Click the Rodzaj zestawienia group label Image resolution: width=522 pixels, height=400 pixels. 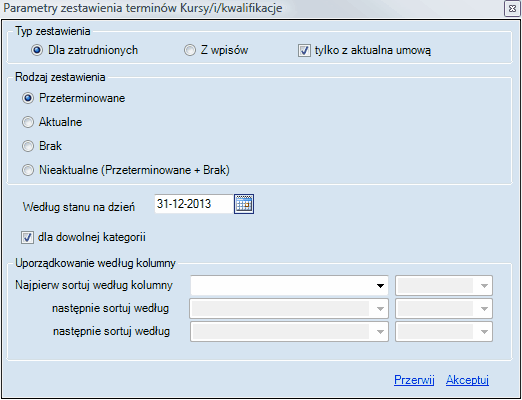pos(60,77)
